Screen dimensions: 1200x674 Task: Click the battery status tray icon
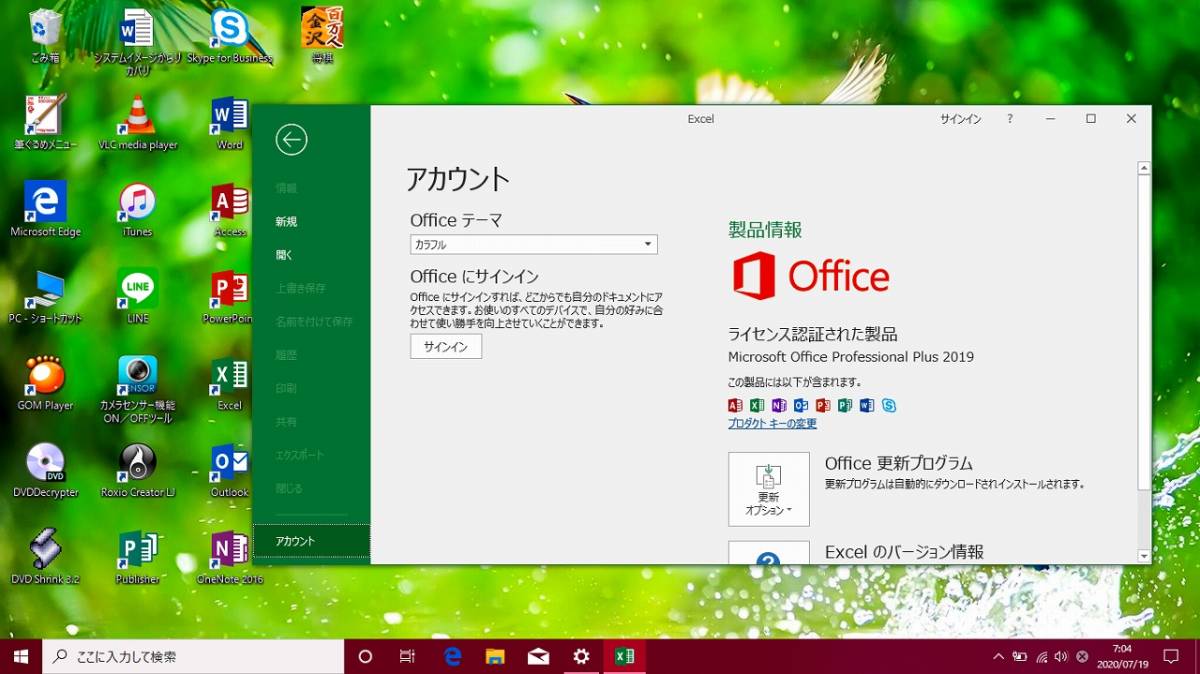(x=1020, y=657)
